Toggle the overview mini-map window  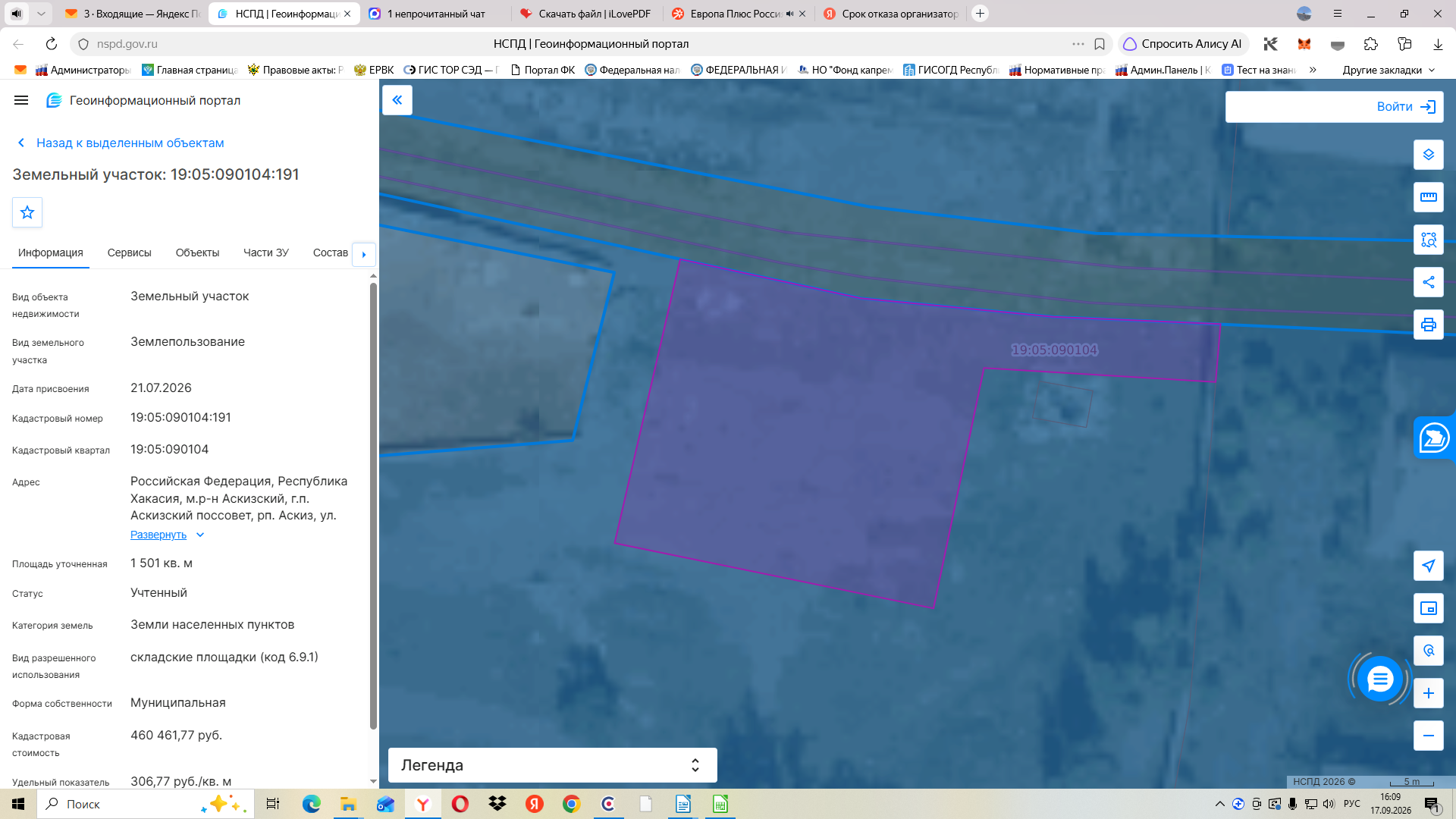point(1429,608)
